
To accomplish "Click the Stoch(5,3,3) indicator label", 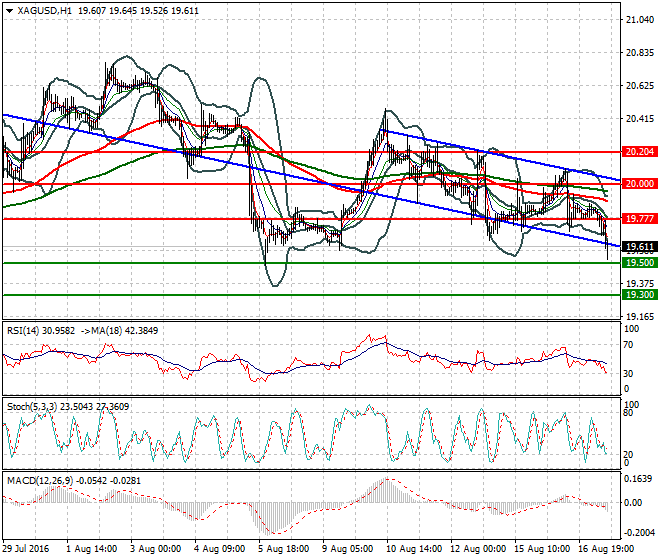I will coord(32,407).
